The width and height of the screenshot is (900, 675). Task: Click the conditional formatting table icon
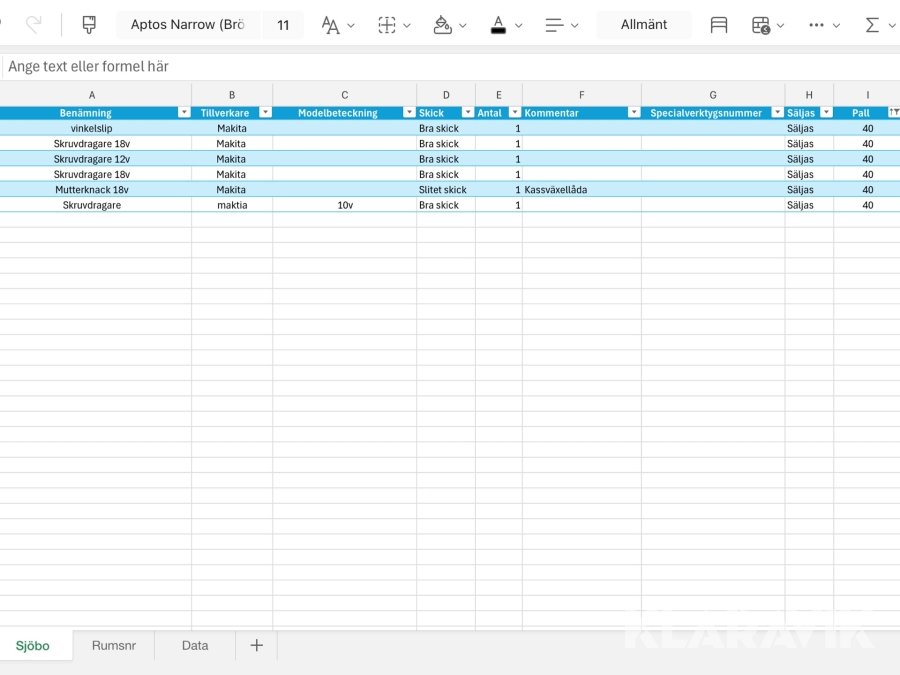[x=761, y=25]
